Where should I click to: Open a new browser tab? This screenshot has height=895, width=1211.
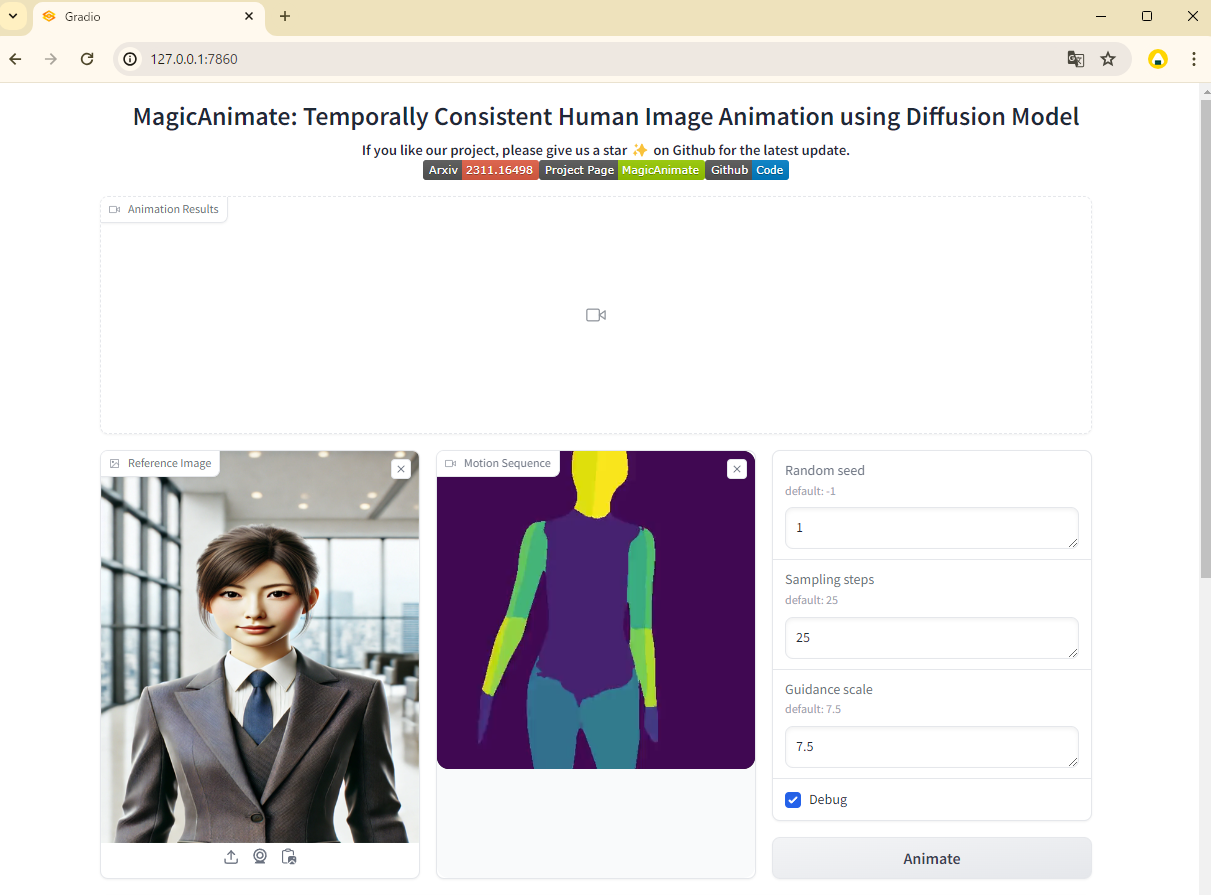tap(285, 16)
